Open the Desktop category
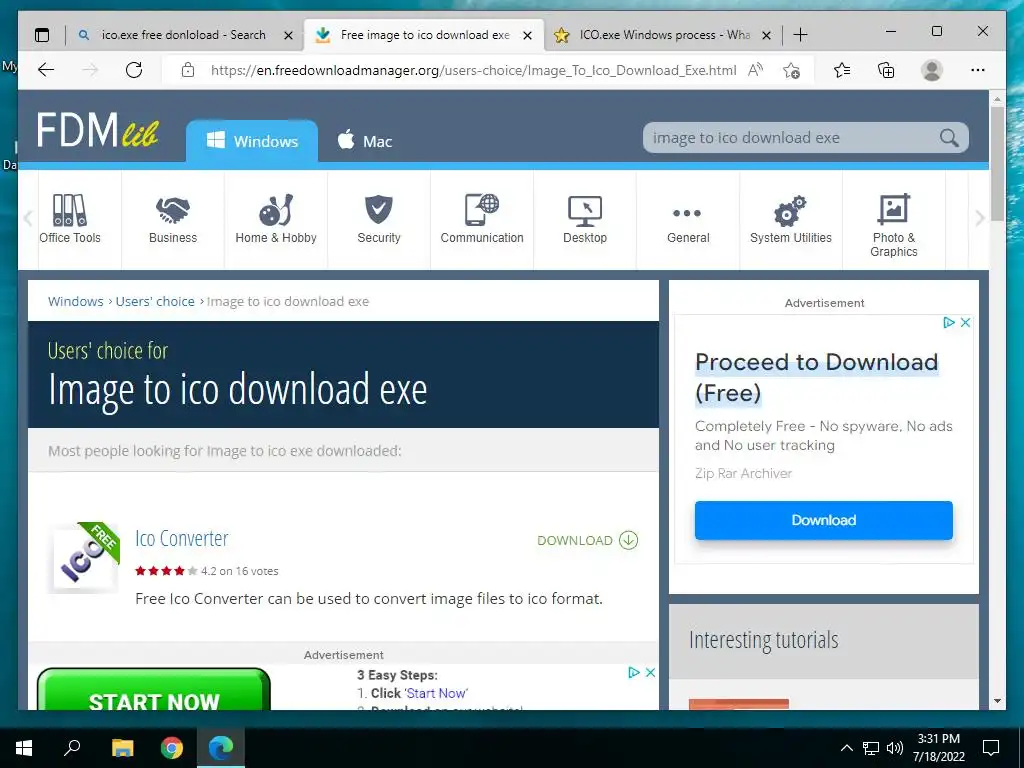The image size is (1024, 768). pyautogui.click(x=585, y=219)
